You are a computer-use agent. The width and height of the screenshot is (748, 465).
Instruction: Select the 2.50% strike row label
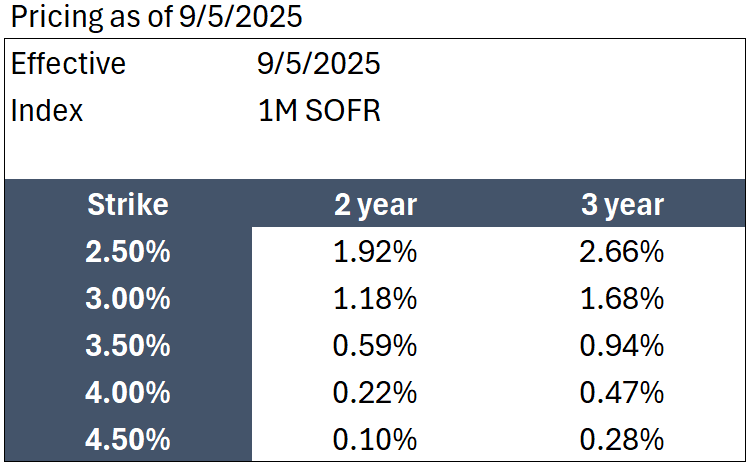point(128,251)
